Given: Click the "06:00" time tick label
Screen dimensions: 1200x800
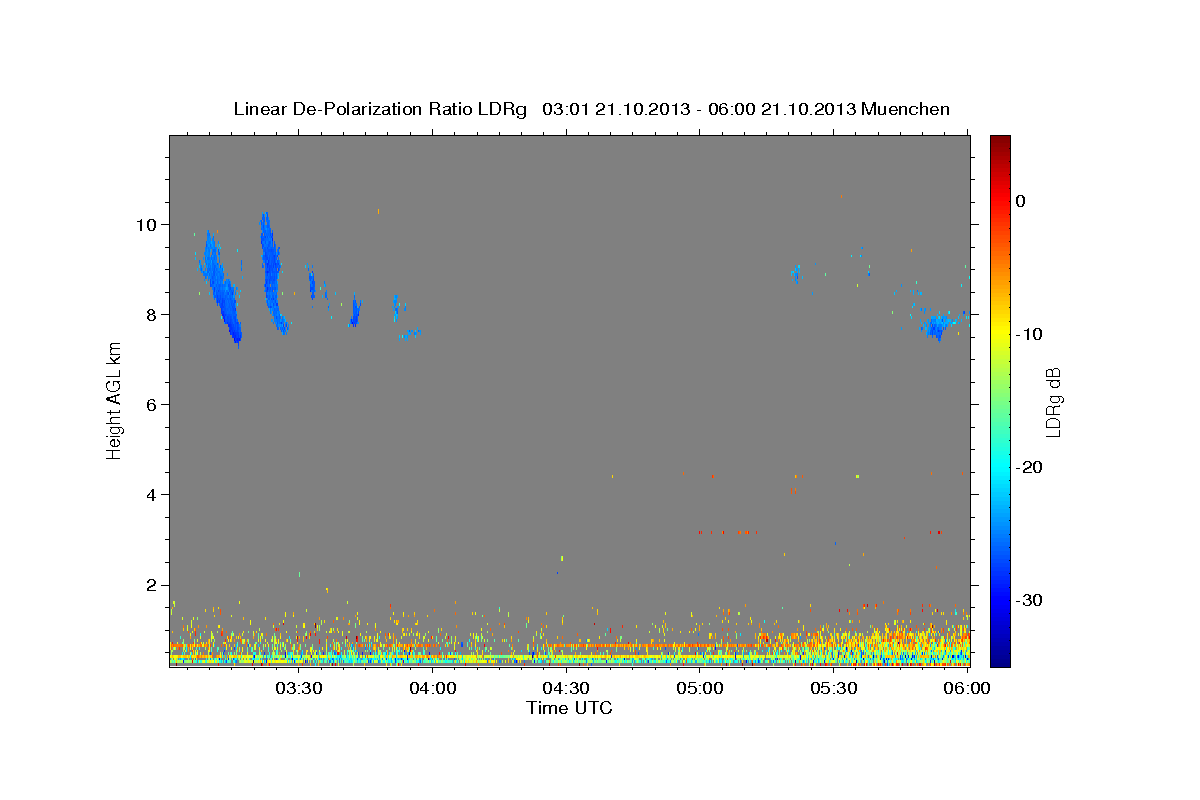Looking at the screenshot, I should 966,689.
